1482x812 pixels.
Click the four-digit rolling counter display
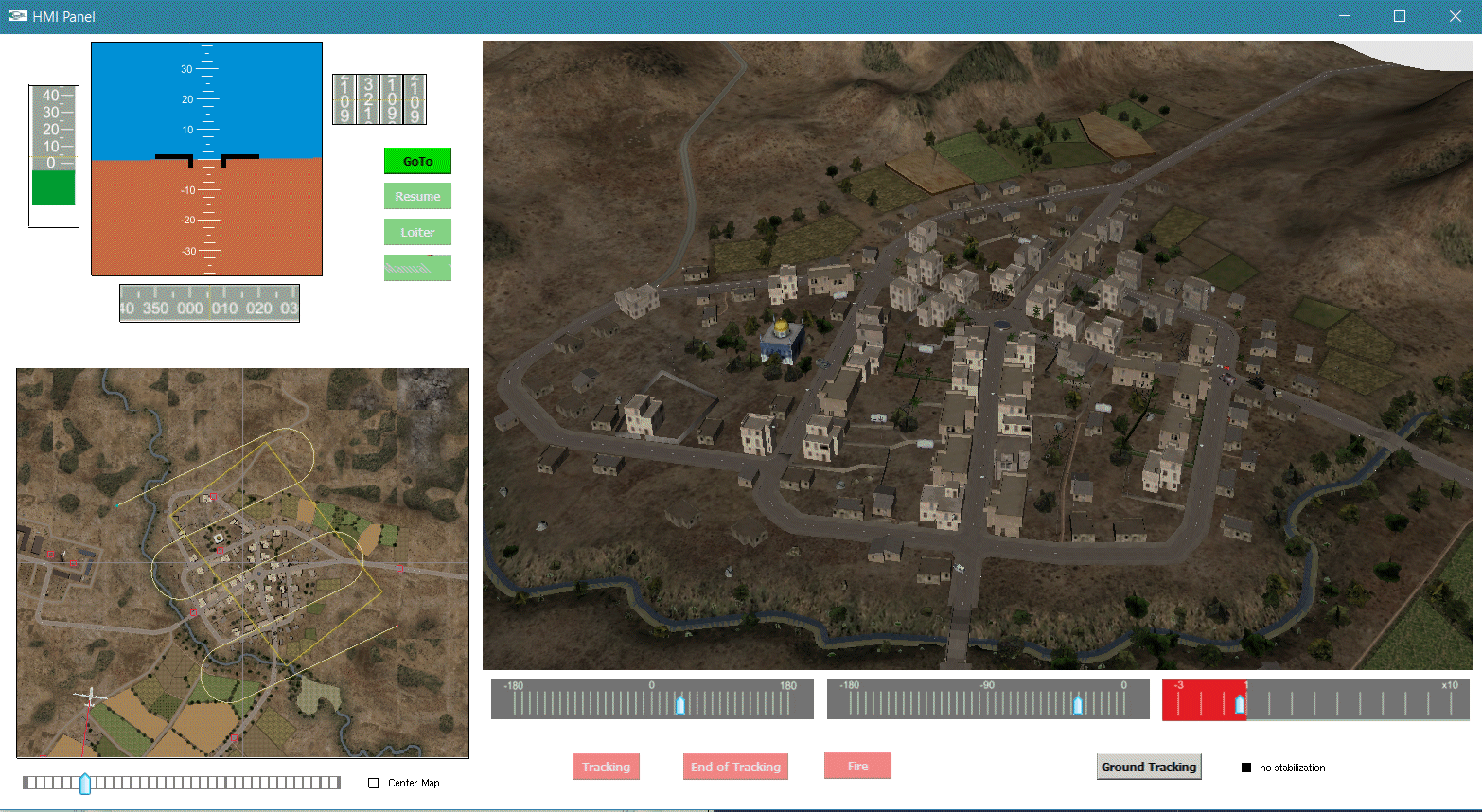tap(379, 99)
